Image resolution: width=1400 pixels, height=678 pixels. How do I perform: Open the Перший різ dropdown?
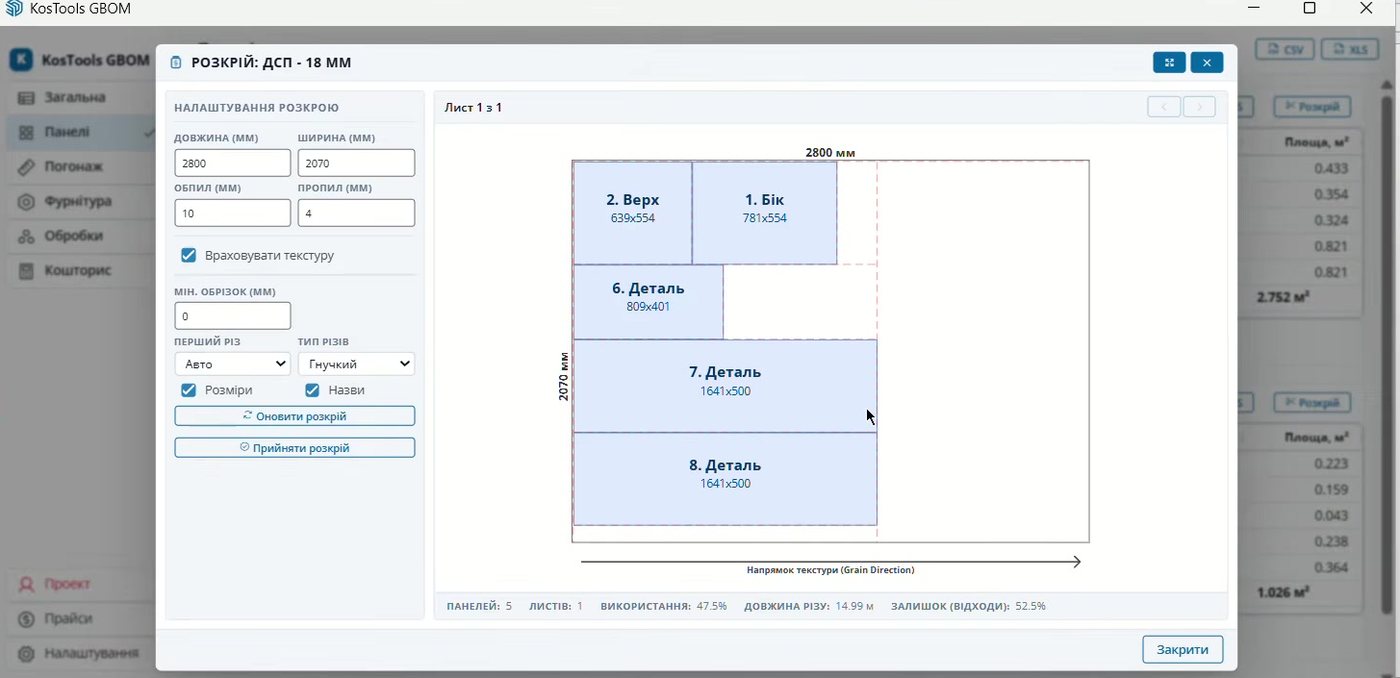point(232,364)
